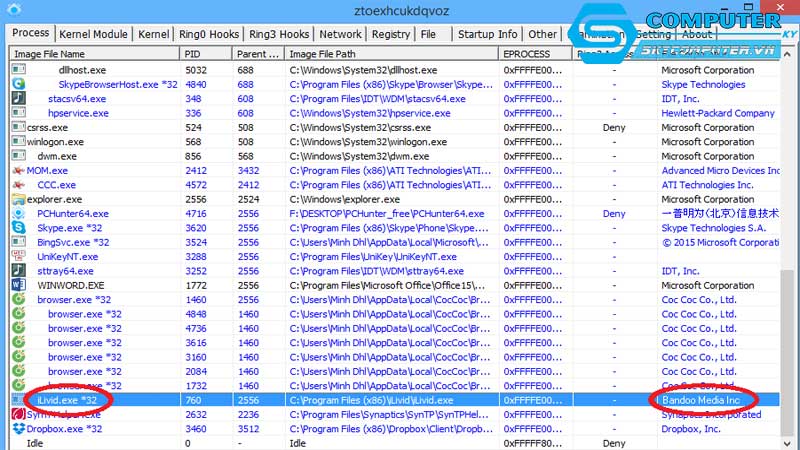The width and height of the screenshot is (800, 450).
Task: Click the Skype.exe icon
Action: [18, 227]
